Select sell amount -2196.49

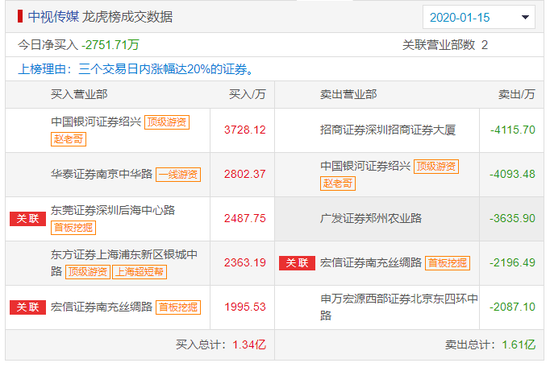pyautogui.click(x=512, y=262)
